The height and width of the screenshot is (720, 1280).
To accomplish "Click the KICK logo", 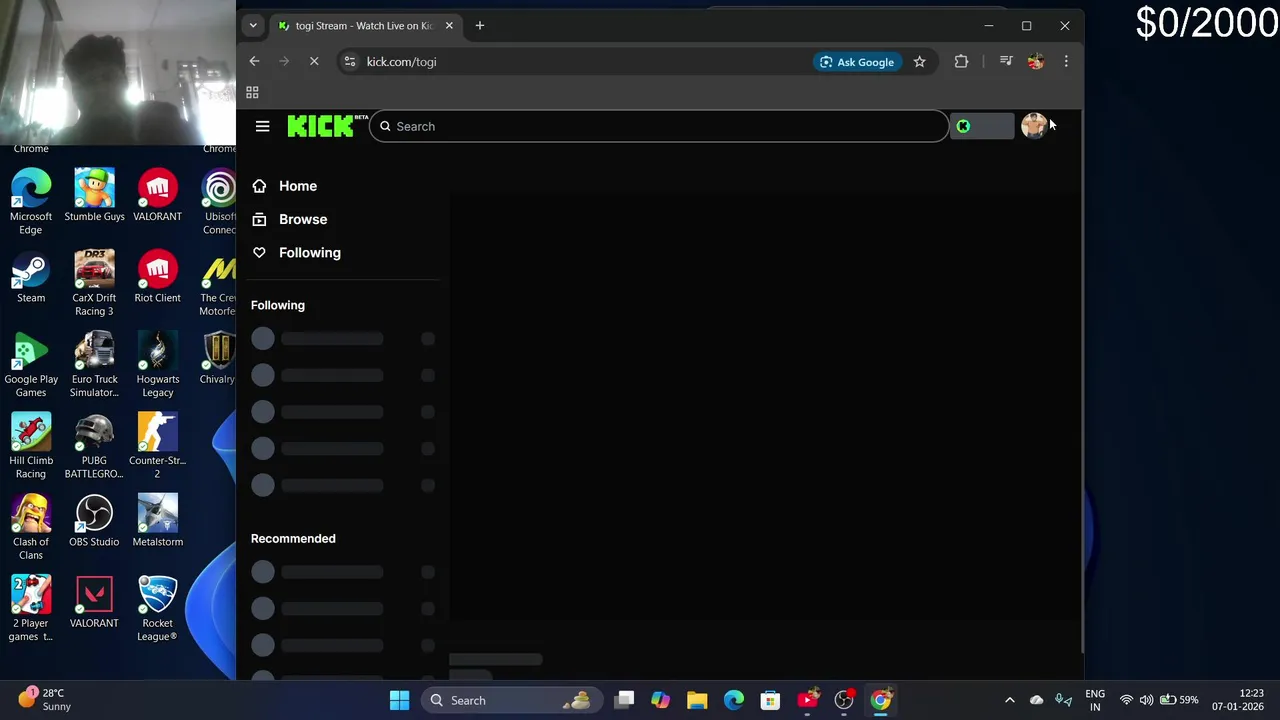I will 321,126.
